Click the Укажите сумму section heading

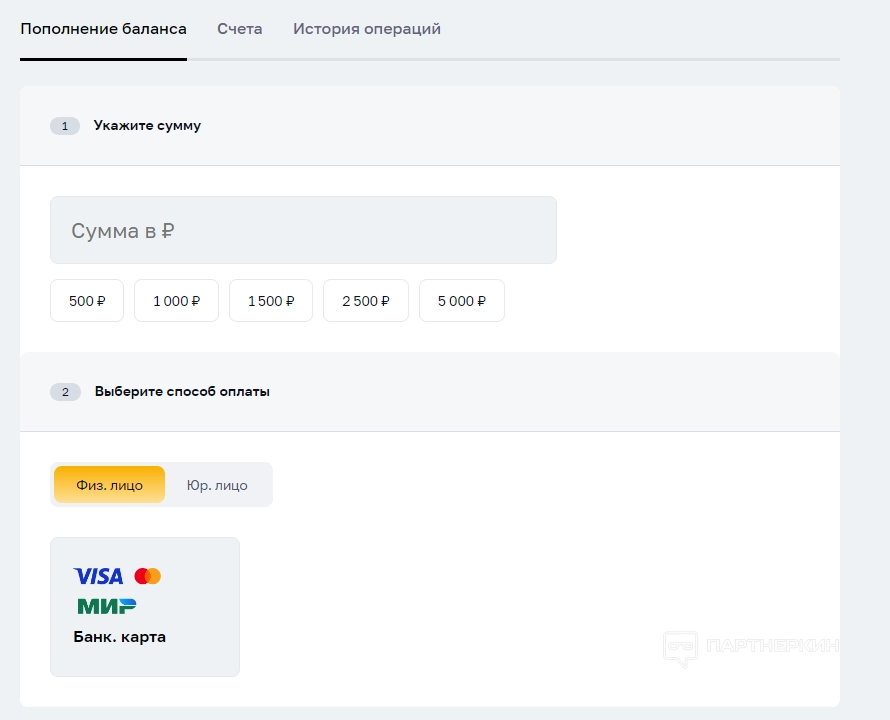point(147,126)
